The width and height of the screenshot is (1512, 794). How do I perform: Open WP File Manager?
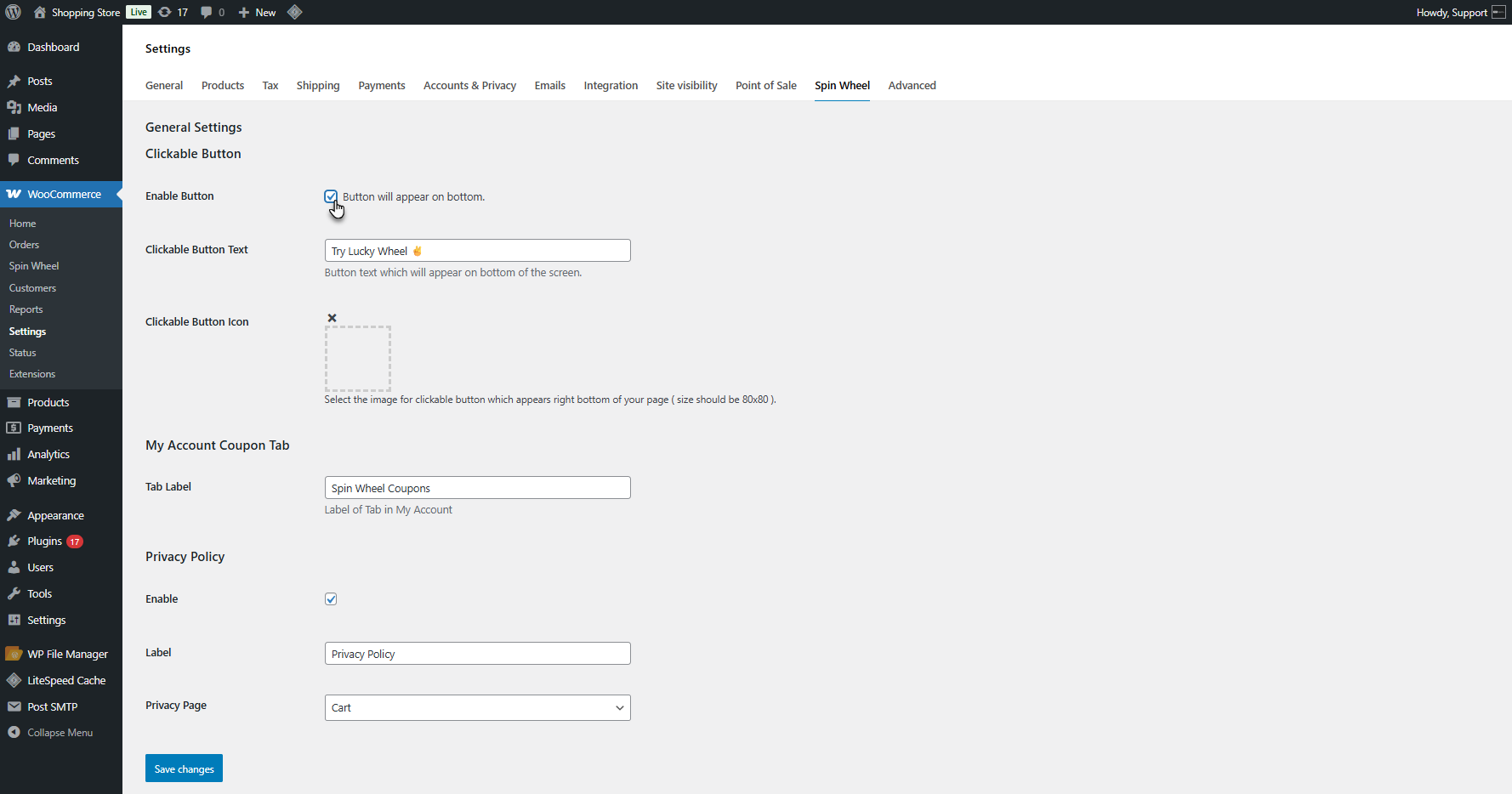pyautogui.click(x=67, y=655)
